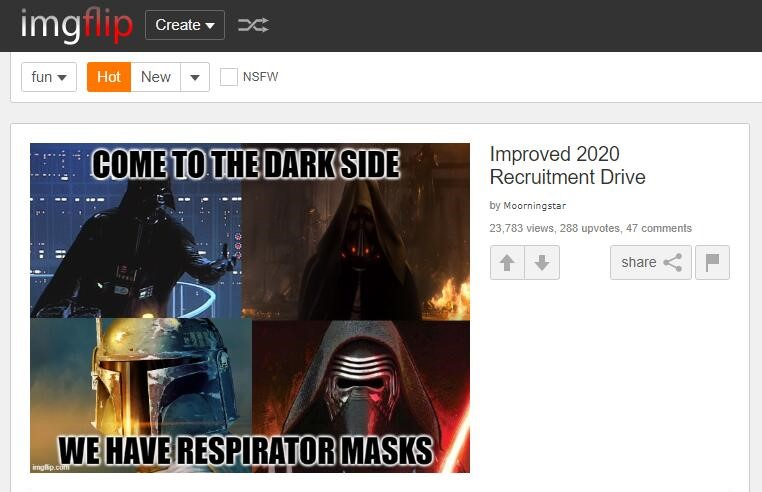This screenshot has height=492, width=762.
Task: Open the Improved 2020 Recruitment Drive title
Action: pyautogui.click(x=568, y=165)
